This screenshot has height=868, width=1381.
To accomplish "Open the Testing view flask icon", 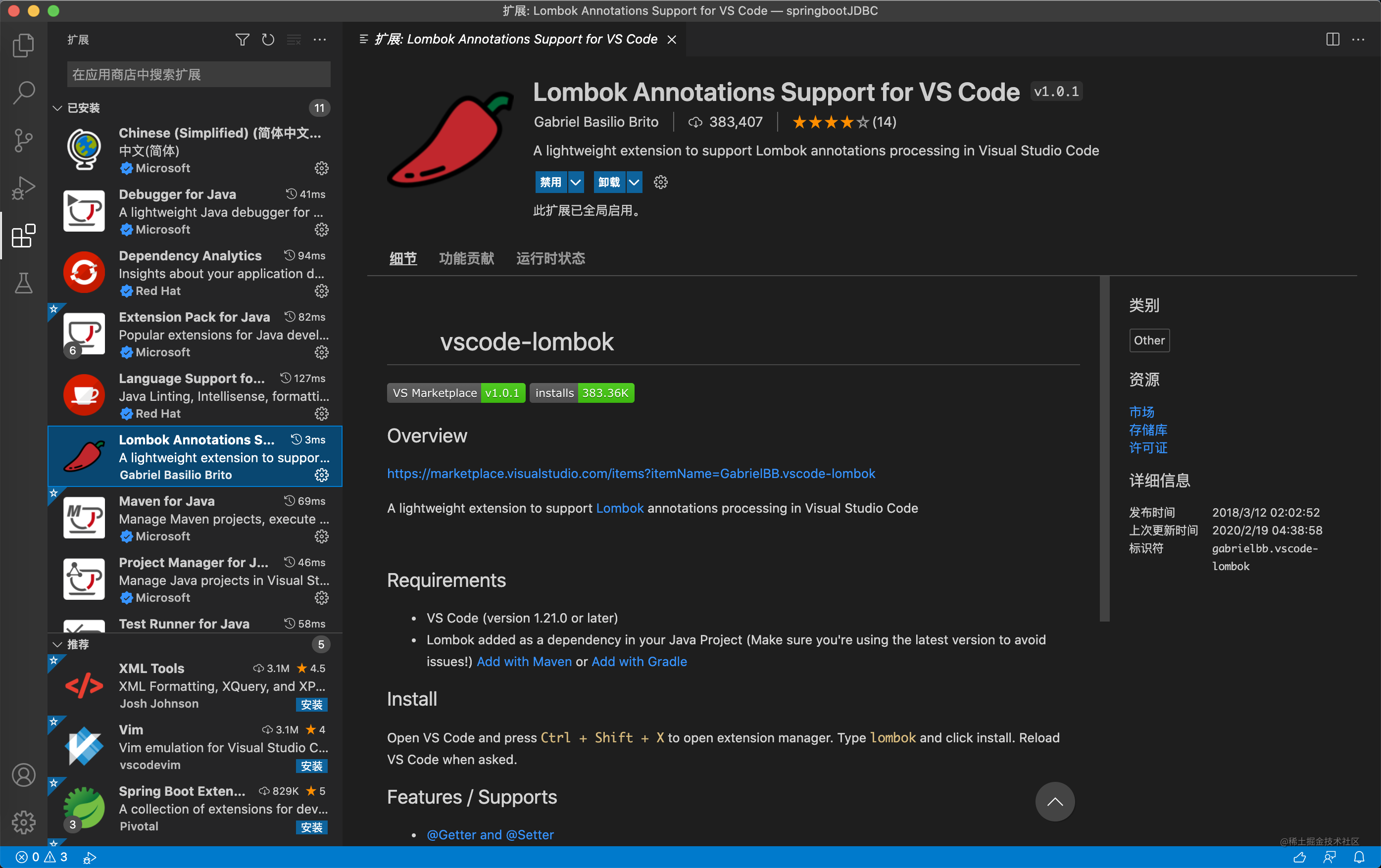I will [24, 283].
